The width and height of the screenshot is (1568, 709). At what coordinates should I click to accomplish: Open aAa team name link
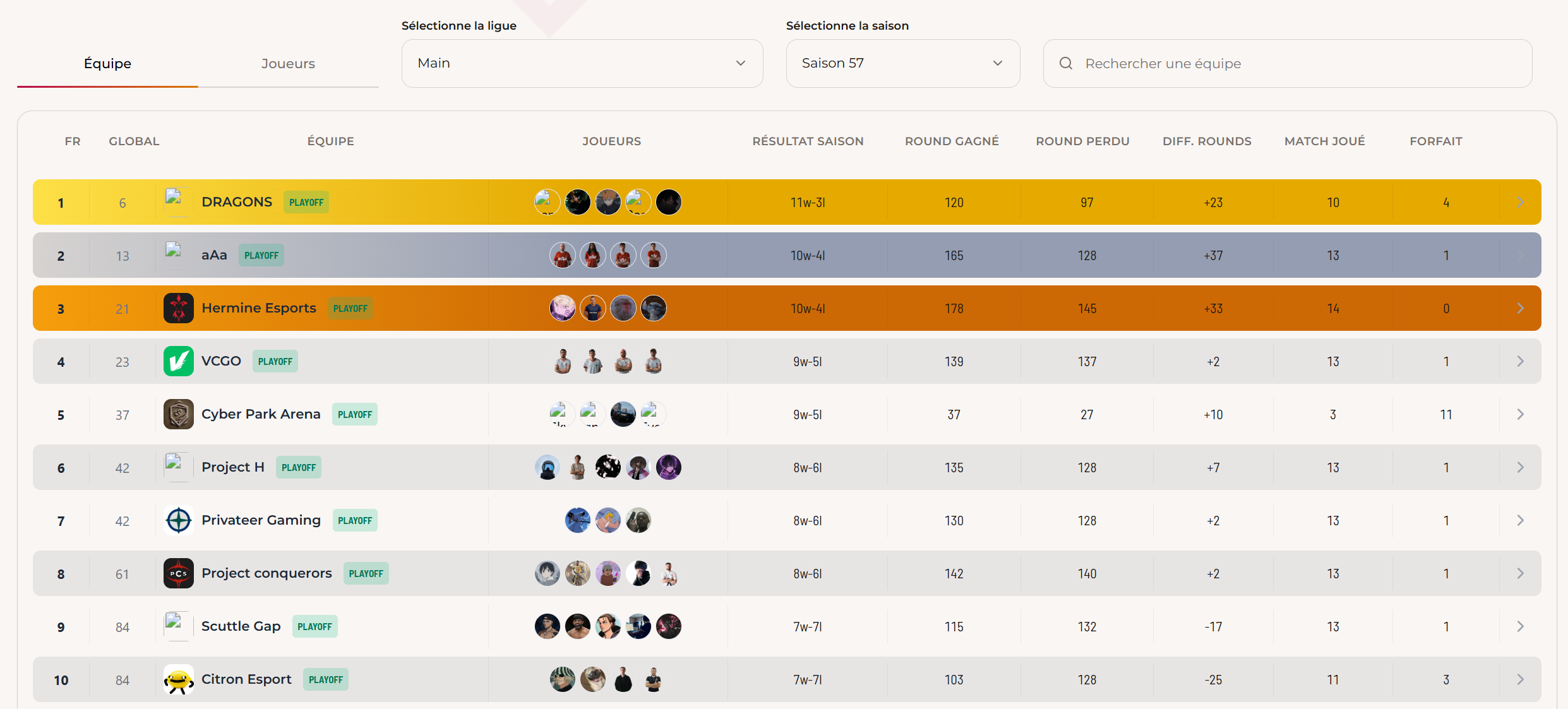[214, 255]
